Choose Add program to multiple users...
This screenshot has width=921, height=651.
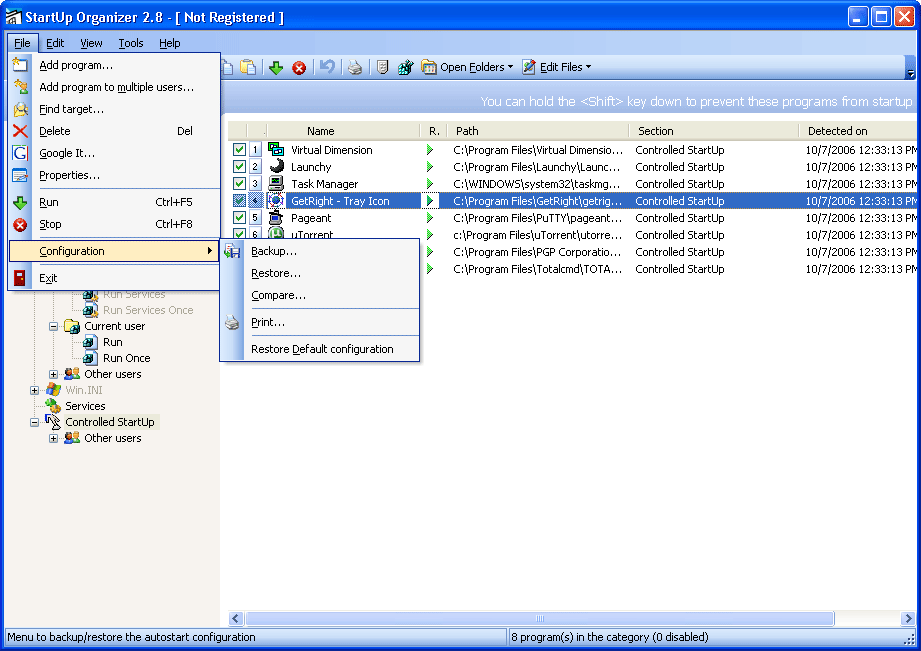pos(115,87)
